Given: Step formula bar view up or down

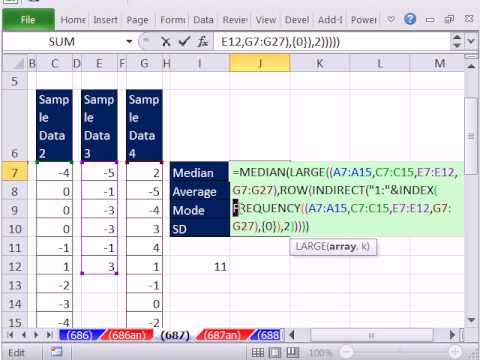Looking at the screenshot, I should coord(457,41).
